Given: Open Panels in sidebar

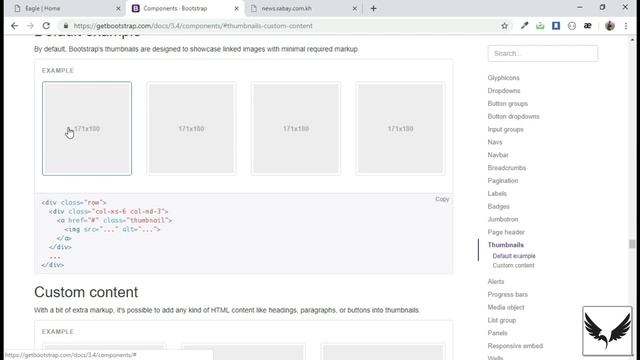Looking at the screenshot, I should pos(497,333).
